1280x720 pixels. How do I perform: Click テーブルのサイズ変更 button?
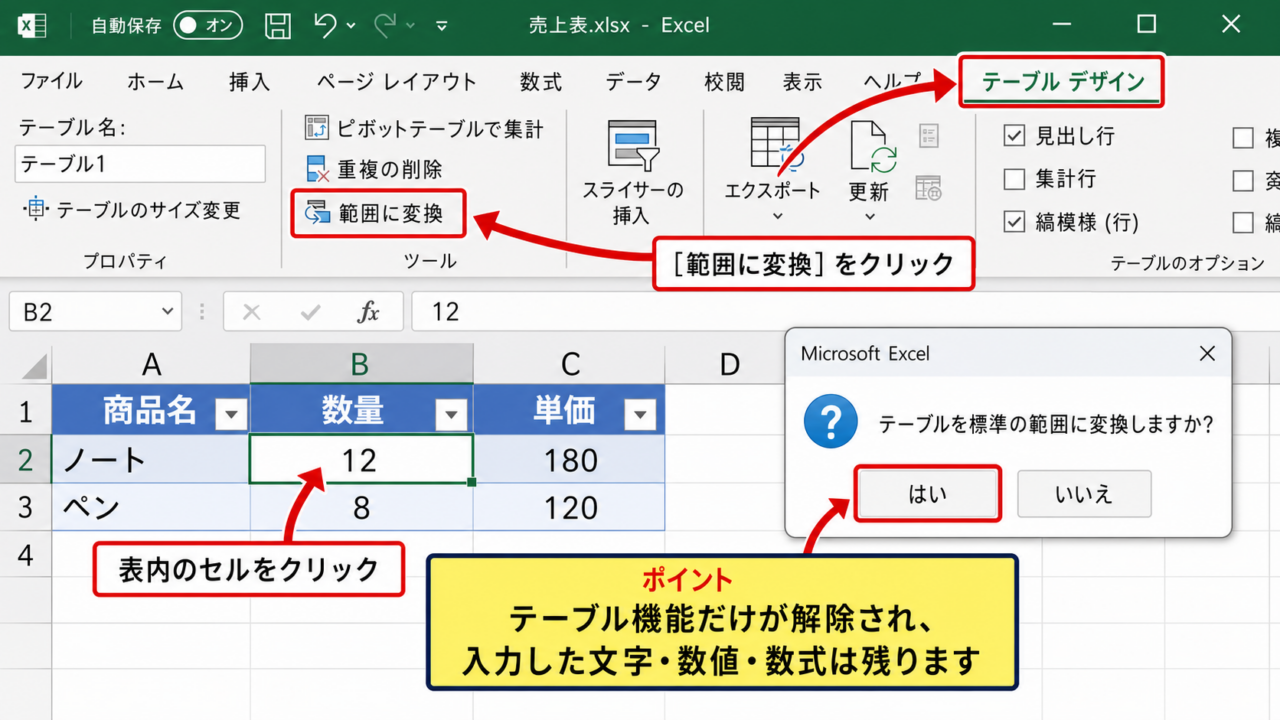[133, 210]
